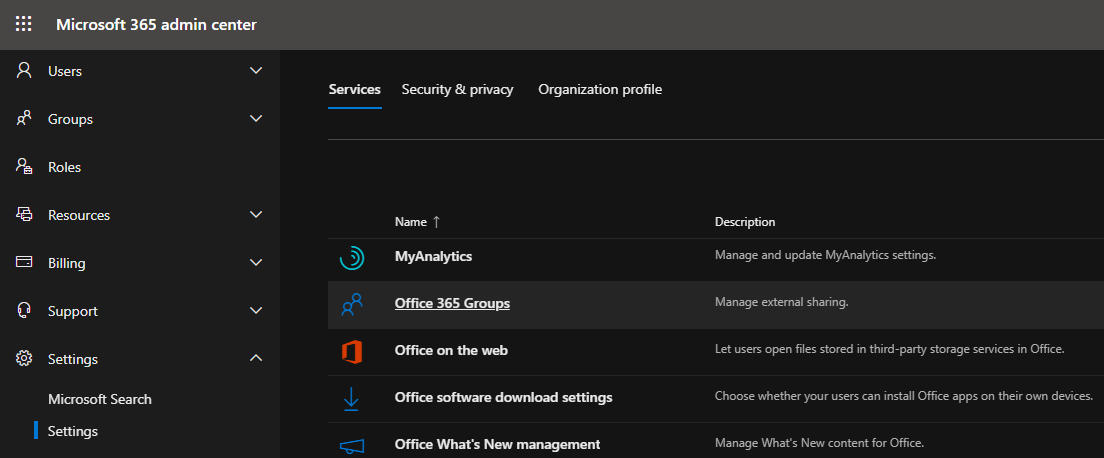Image resolution: width=1104 pixels, height=458 pixels.
Task: Click the 'Manage external sharing.' description
Action: click(x=782, y=302)
